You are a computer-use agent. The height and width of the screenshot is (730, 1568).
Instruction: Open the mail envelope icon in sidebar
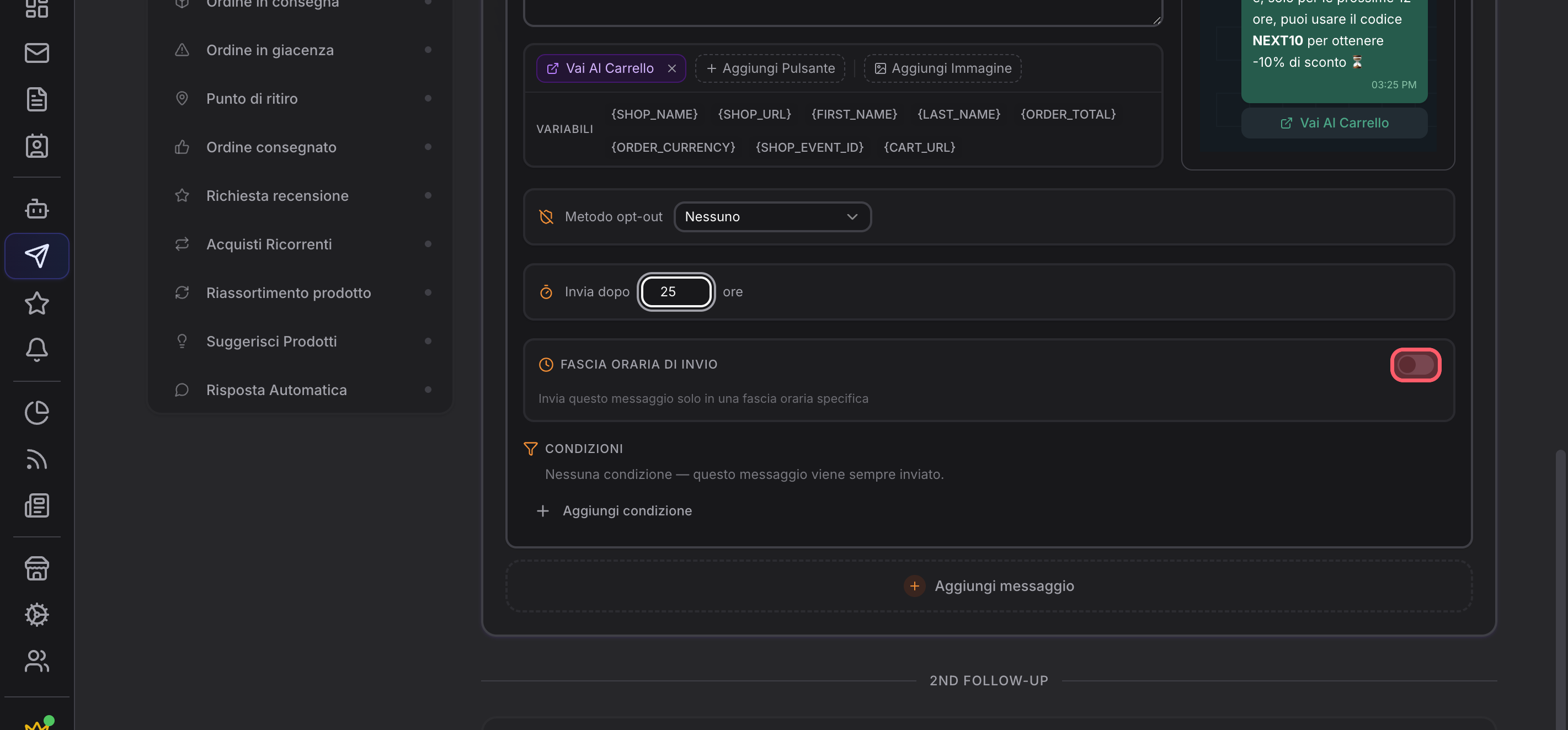(36, 53)
